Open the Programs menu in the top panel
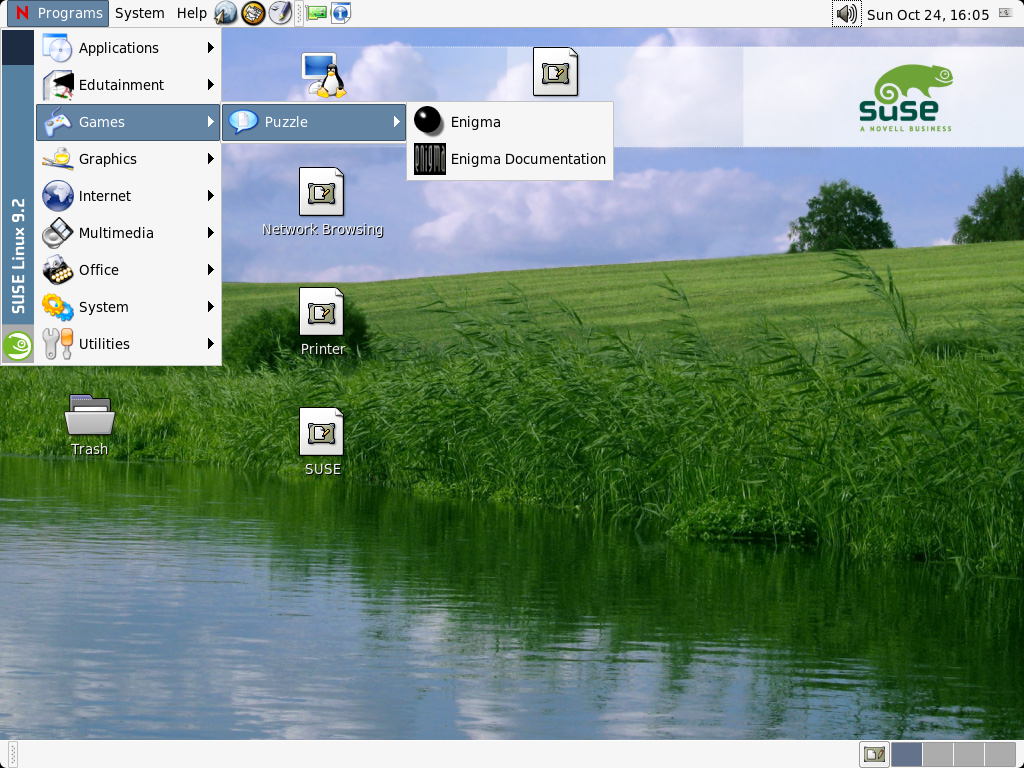The height and width of the screenshot is (768, 1024). (58, 13)
